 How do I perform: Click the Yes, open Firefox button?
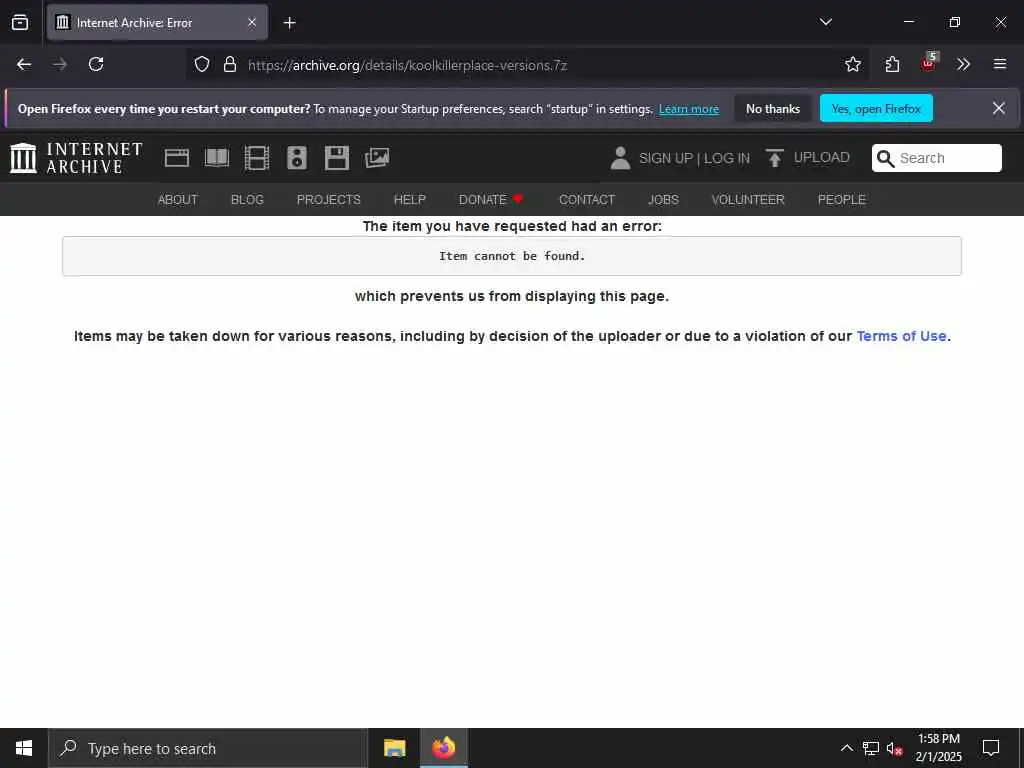pos(876,108)
